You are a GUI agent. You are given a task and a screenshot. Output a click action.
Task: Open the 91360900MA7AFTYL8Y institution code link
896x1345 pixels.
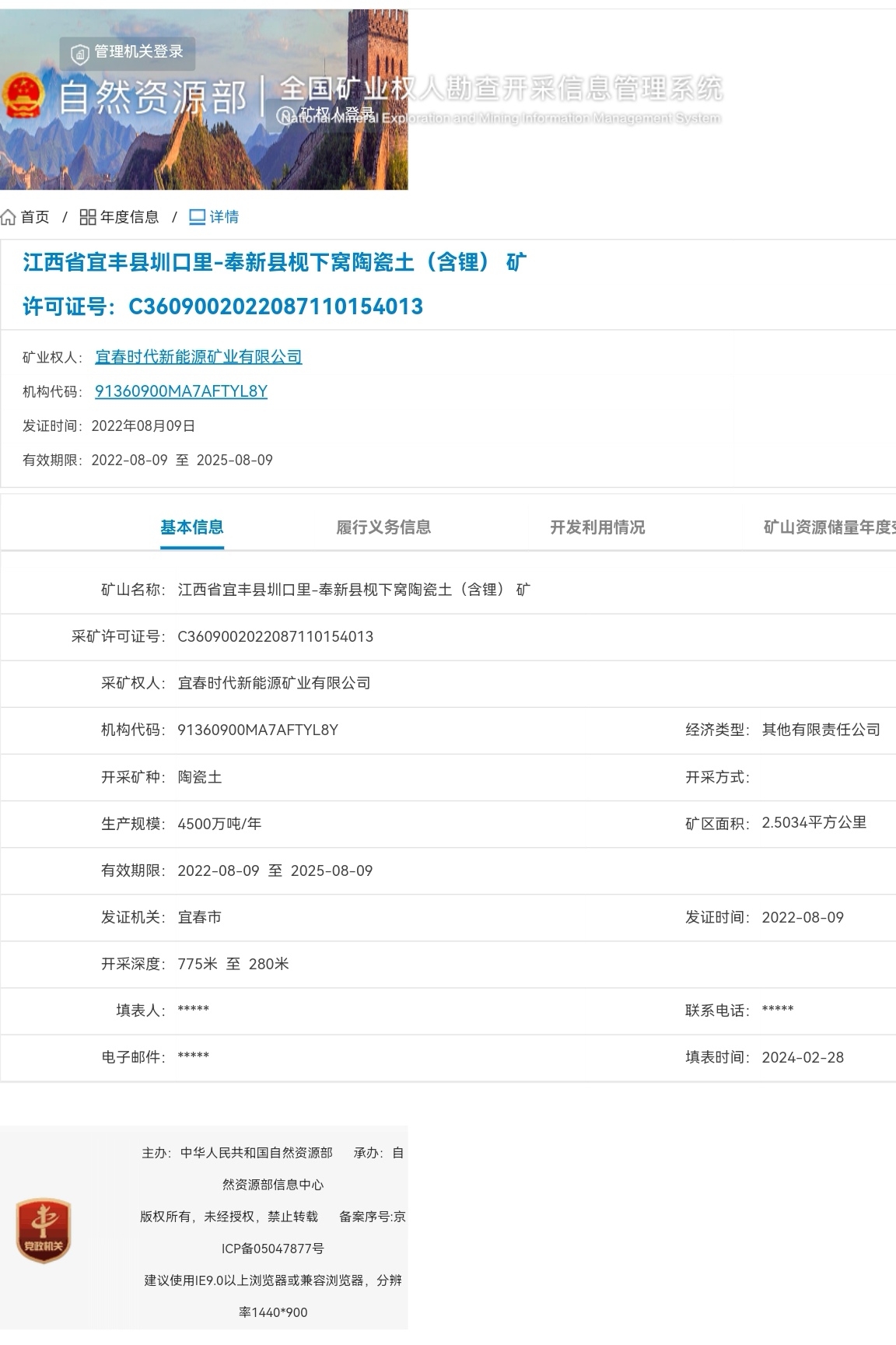pos(181,391)
